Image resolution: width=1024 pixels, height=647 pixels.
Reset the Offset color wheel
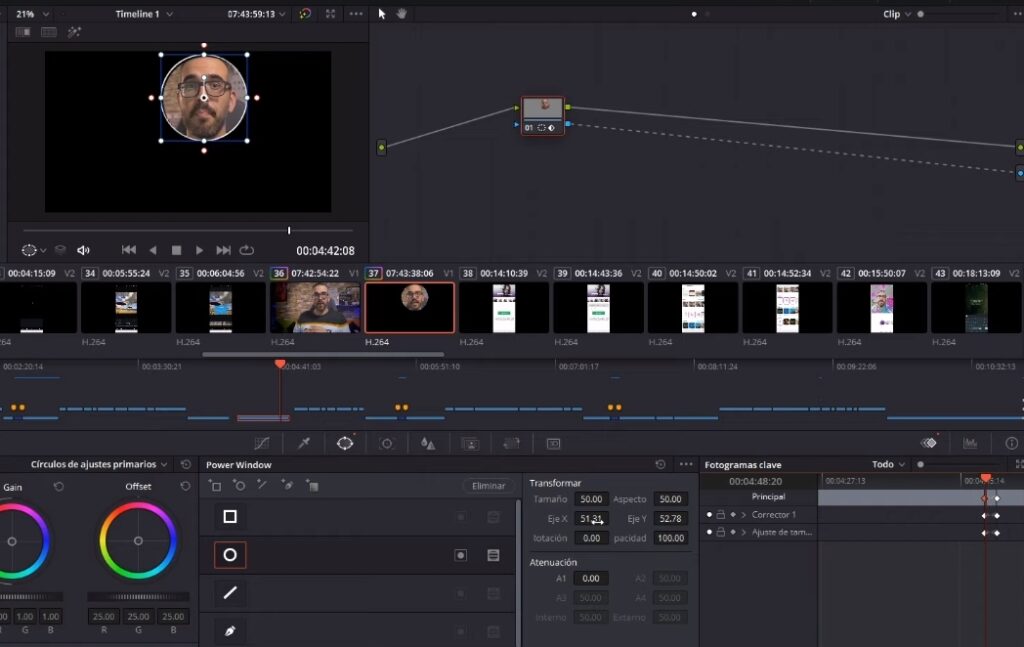(x=185, y=486)
